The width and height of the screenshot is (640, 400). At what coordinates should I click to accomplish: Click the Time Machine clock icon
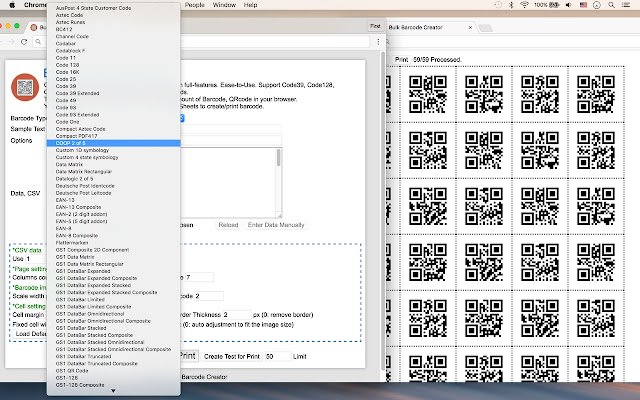(498, 5)
